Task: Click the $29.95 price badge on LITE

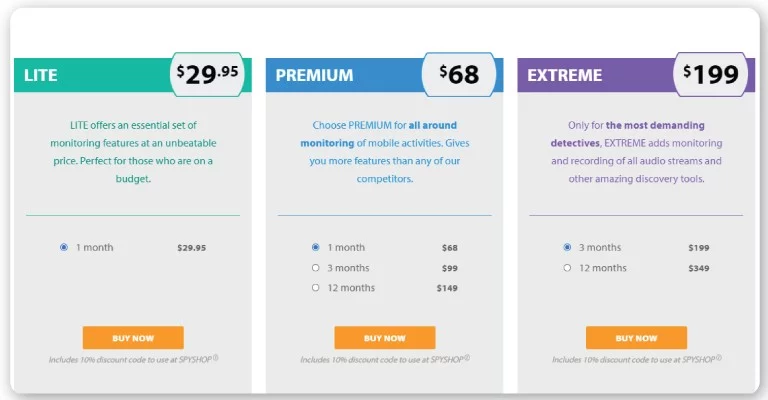Action: tap(207, 74)
